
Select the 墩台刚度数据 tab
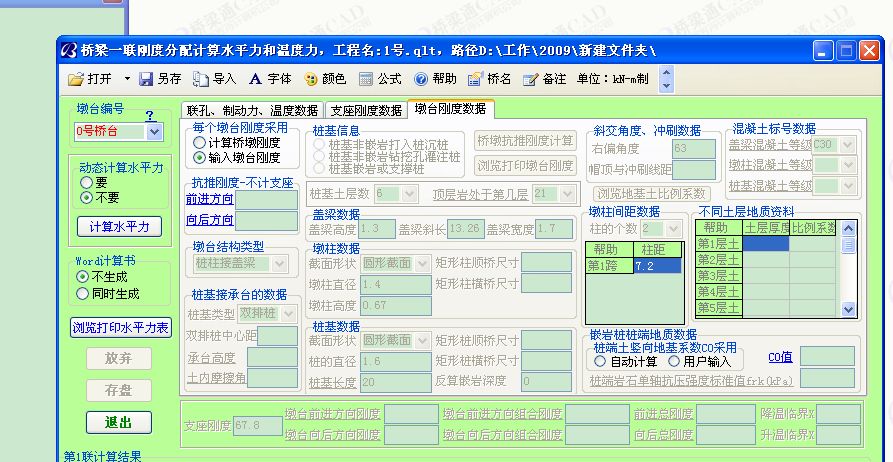[x=450, y=108]
